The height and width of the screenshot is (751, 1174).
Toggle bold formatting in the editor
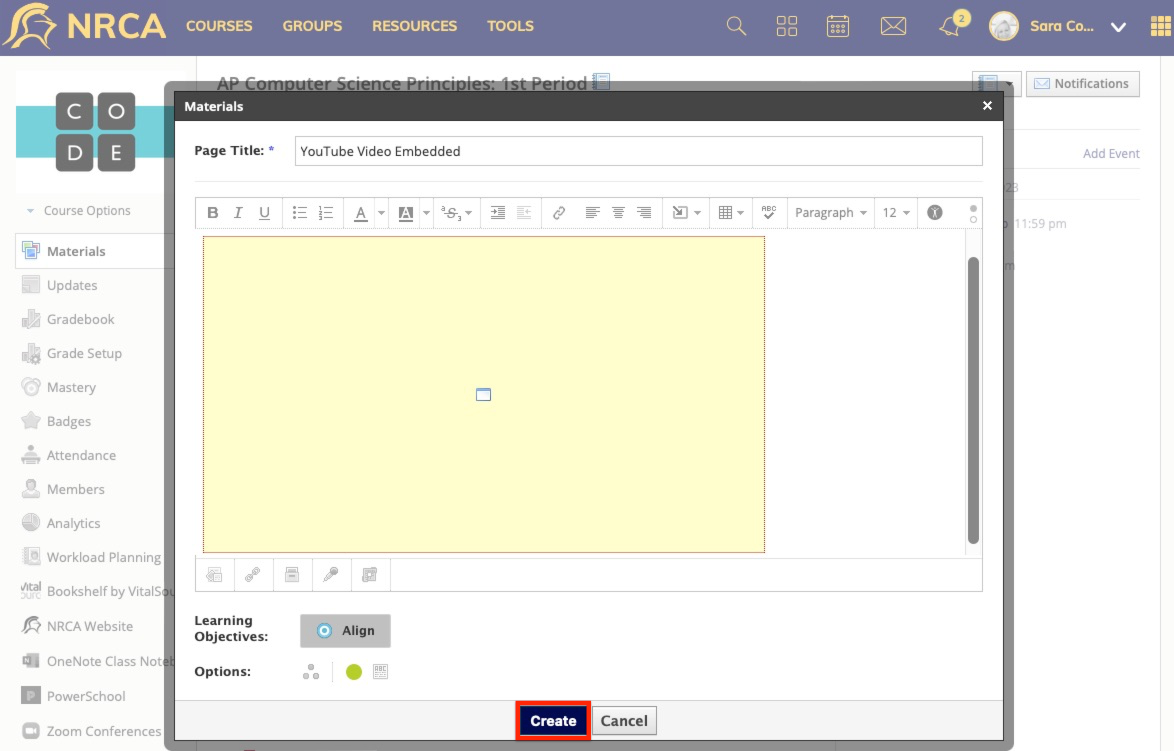(x=212, y=212)
